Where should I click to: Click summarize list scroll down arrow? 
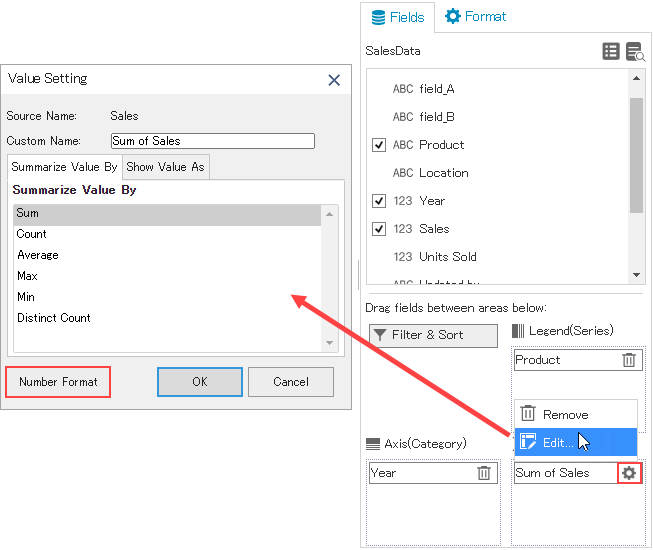coord(329,343)
